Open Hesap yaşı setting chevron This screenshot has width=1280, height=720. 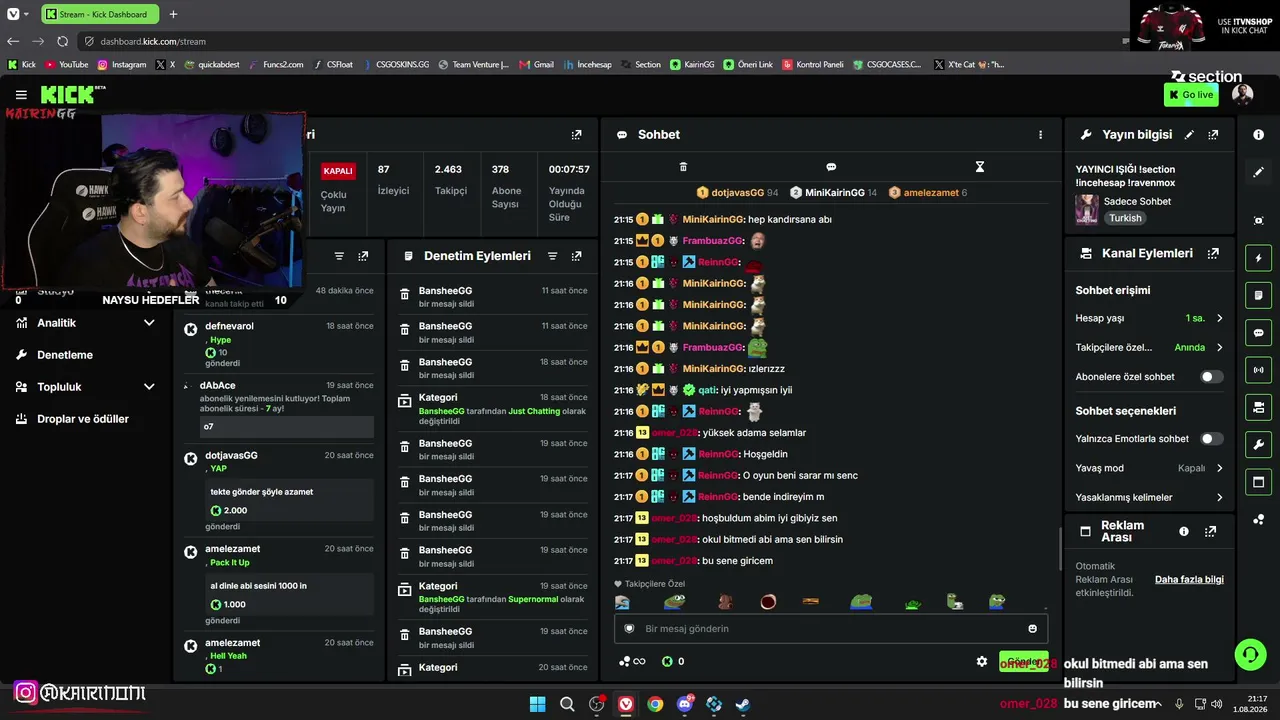1219,318
